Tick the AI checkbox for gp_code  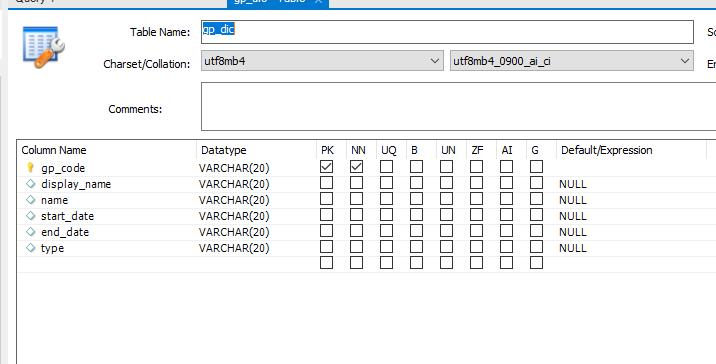[x=506, y=167]
